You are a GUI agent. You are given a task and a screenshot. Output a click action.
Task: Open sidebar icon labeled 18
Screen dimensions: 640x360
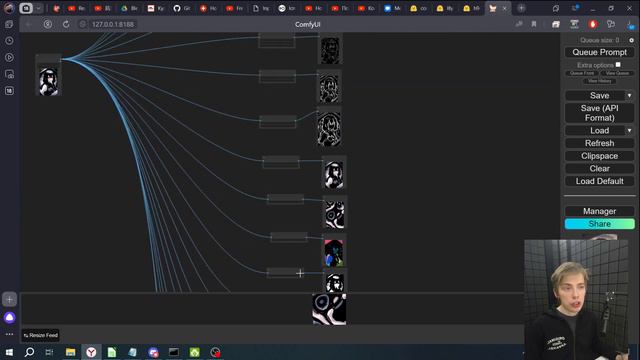point(9,91)
